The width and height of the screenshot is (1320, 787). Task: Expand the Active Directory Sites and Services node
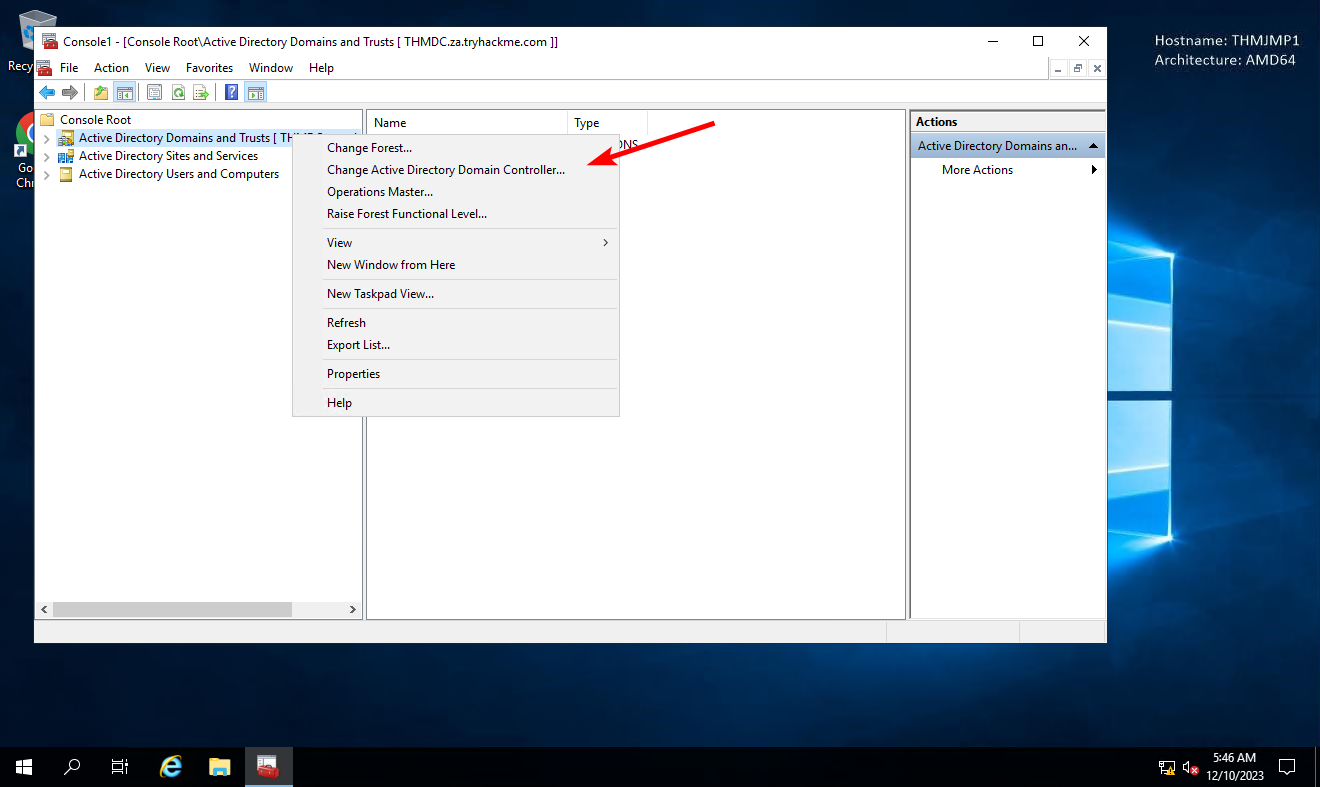(x=46, y=156)
